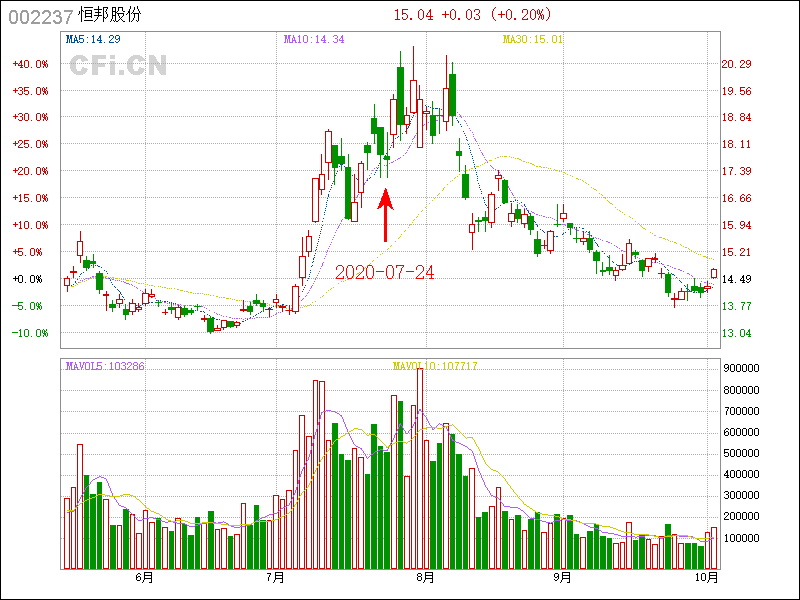Jump to 9月 on the time axis

pyautogui.click(x=562, y=577)
